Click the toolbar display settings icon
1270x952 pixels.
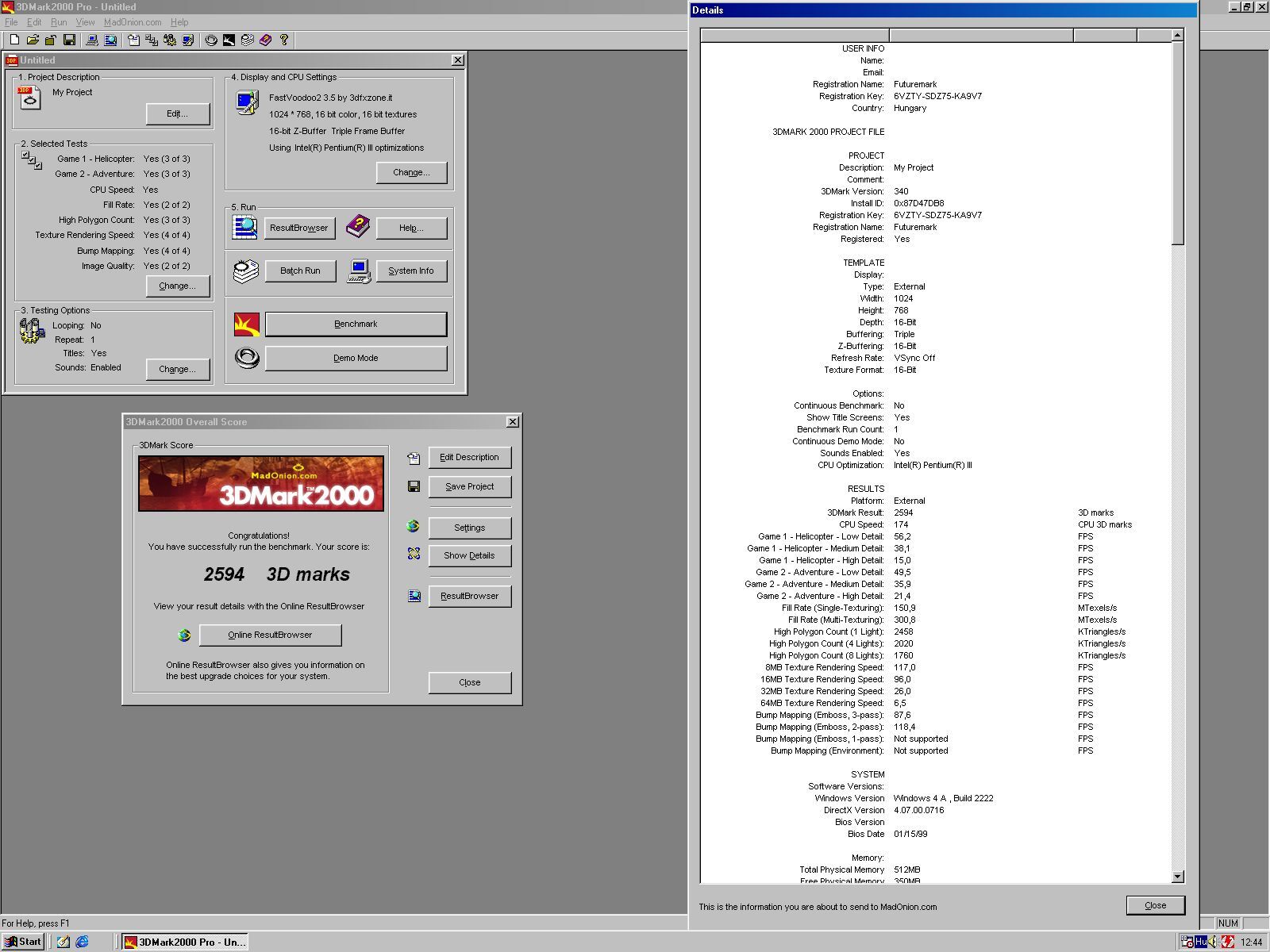point(188,40)
